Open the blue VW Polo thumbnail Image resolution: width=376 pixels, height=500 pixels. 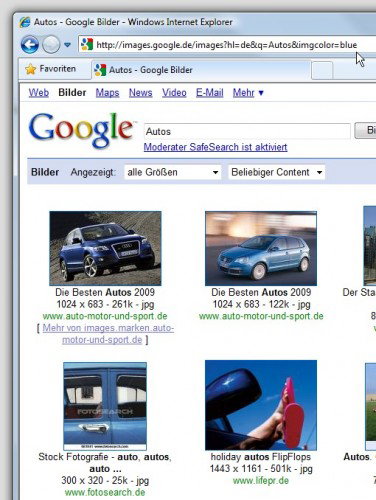261,248
